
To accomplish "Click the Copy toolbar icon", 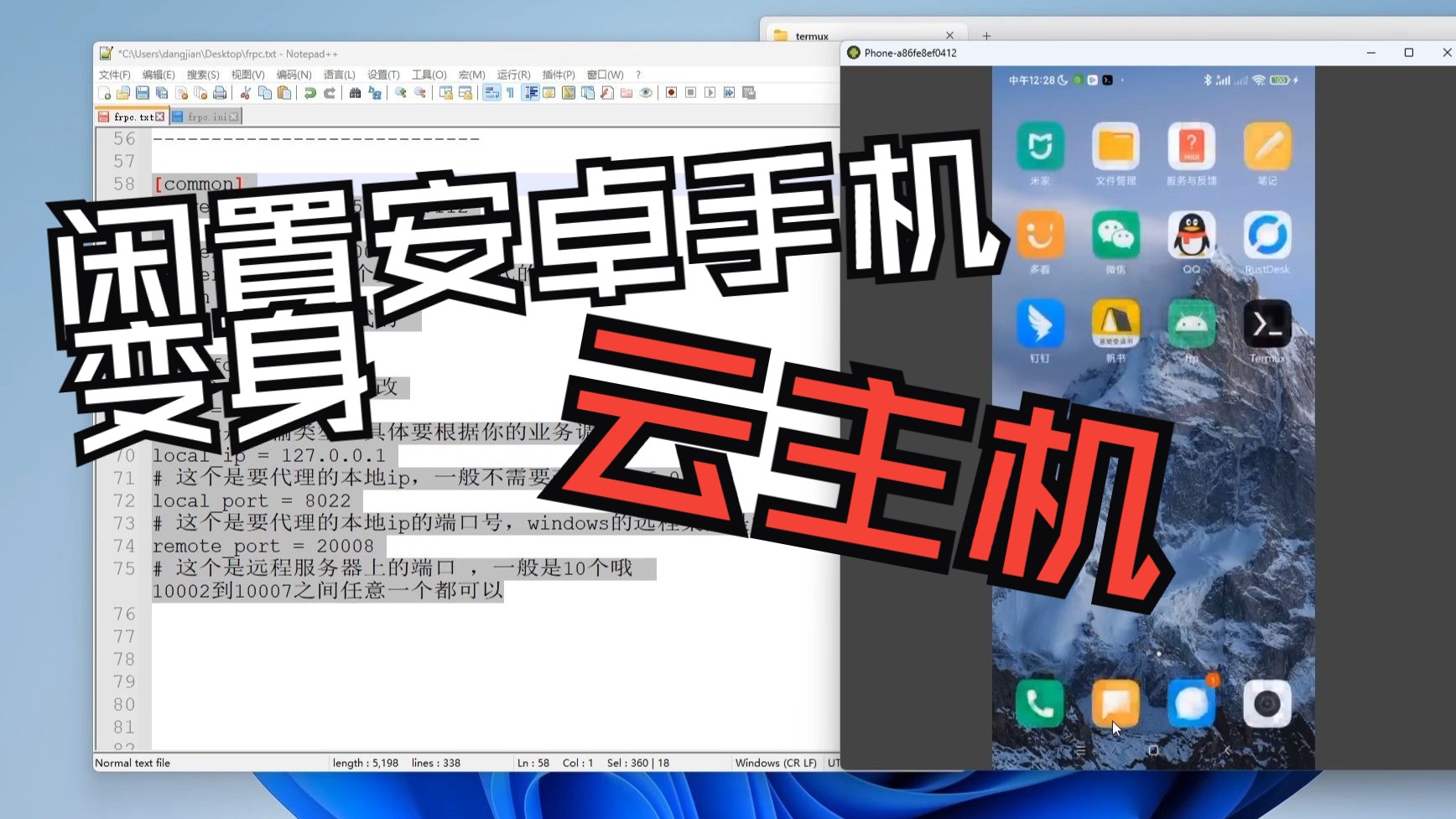I will click(265, 93).
